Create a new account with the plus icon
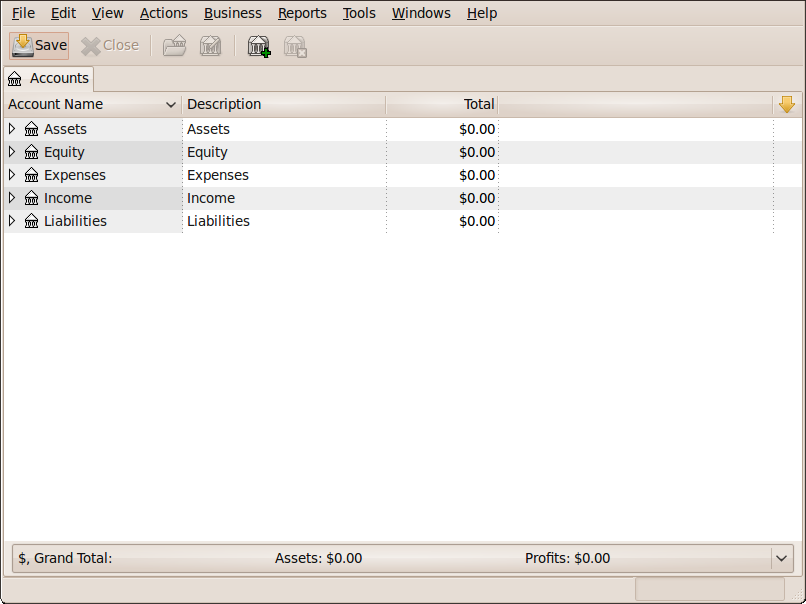Image resolution: width=806 pixels, height=604 pixels. 258,45
